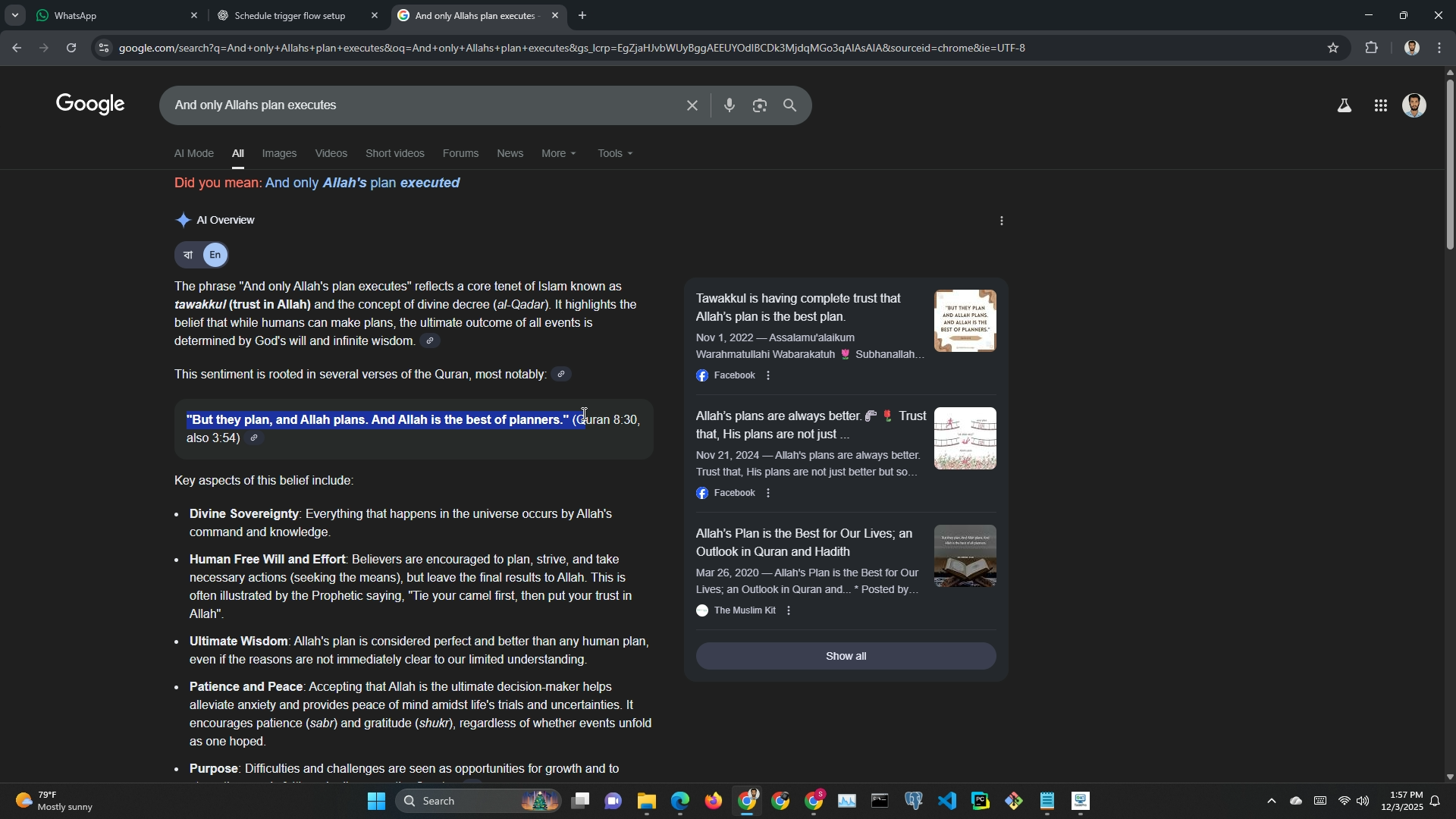This screenshot has height=819, width=1456.
Task: Click the Did you mean suggestion link
Action: [x=362, y=183]
